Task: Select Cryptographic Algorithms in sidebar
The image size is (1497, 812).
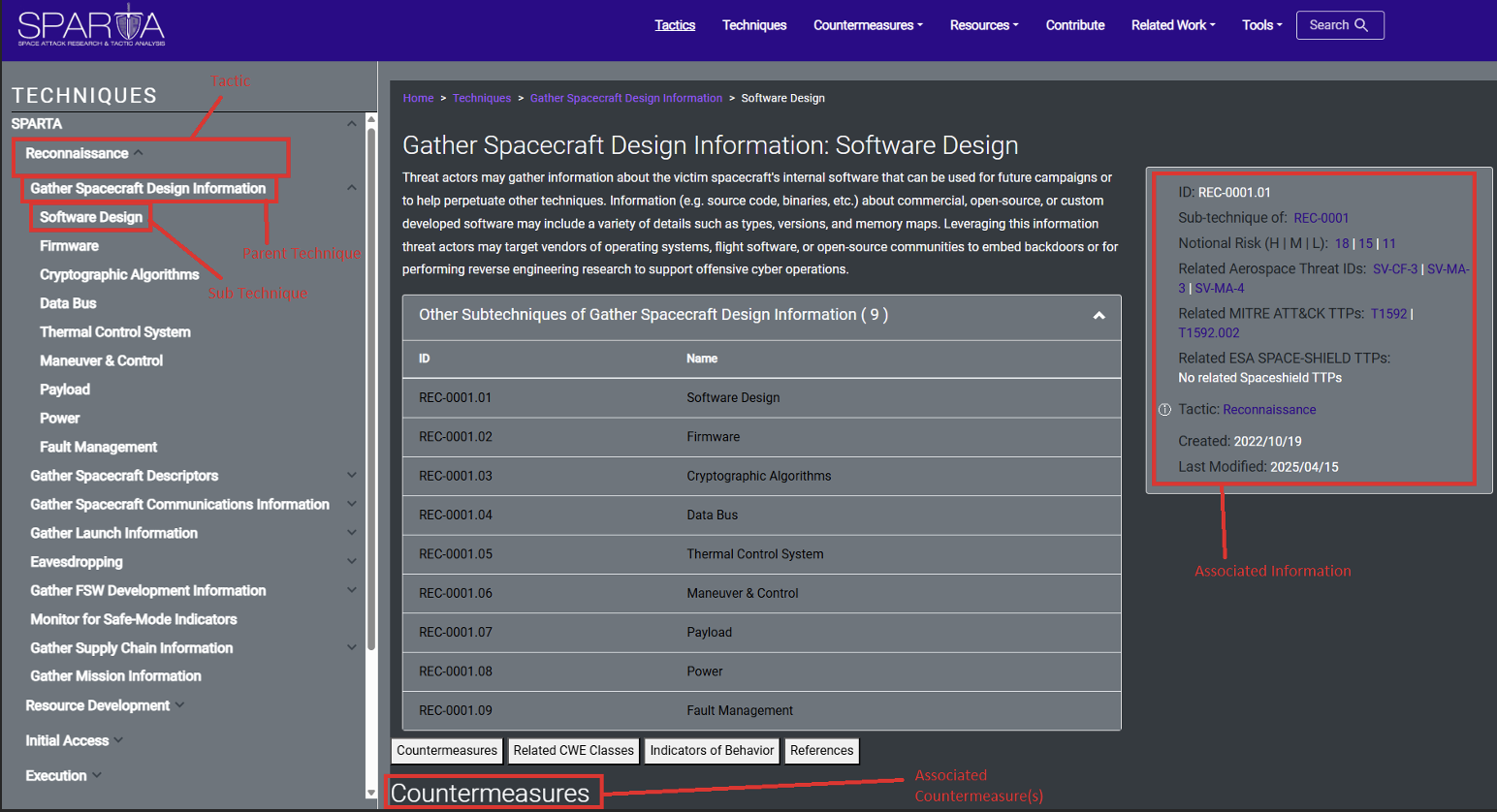Action: 119,274
